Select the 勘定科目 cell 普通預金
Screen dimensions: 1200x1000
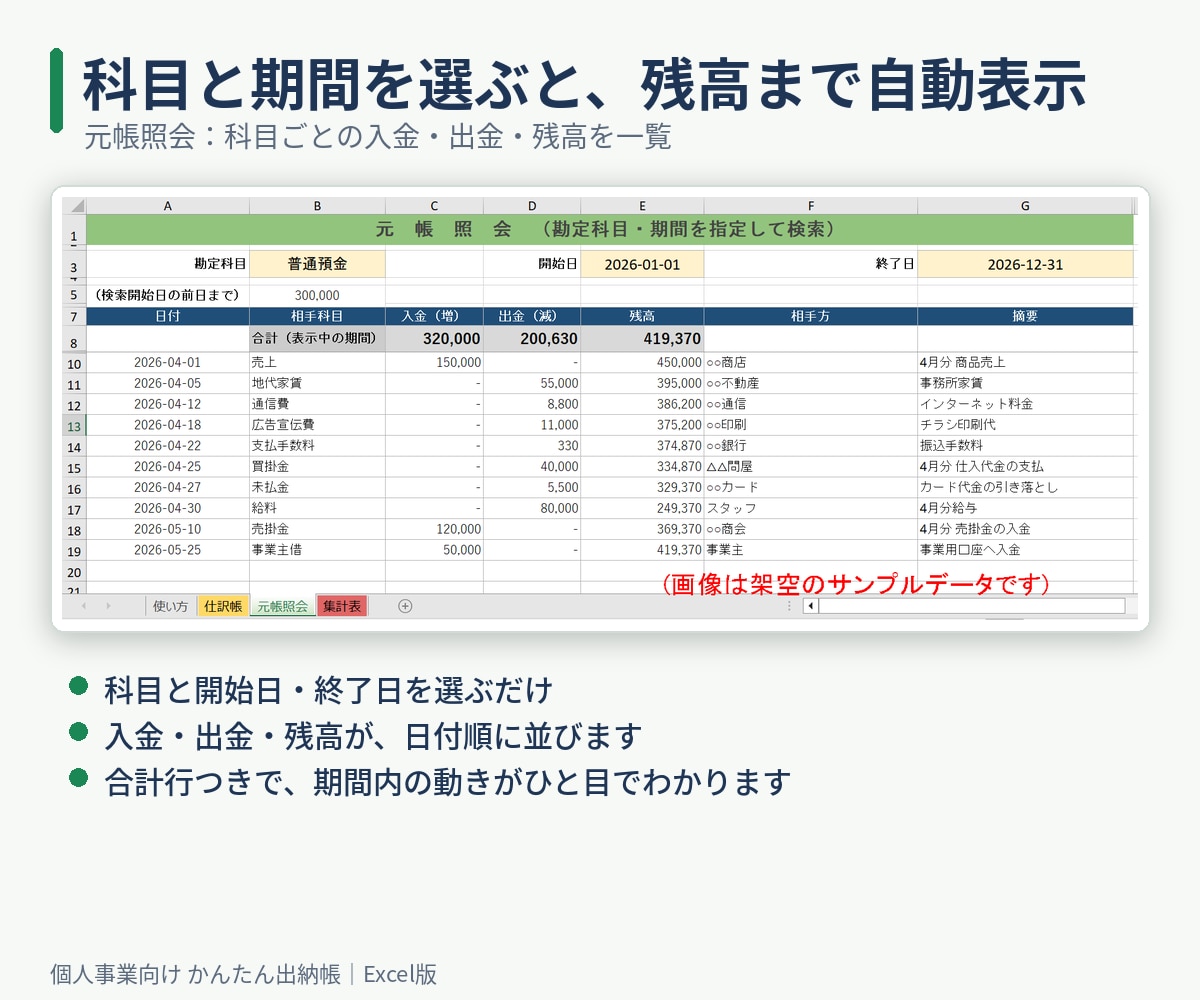point(317,264)
